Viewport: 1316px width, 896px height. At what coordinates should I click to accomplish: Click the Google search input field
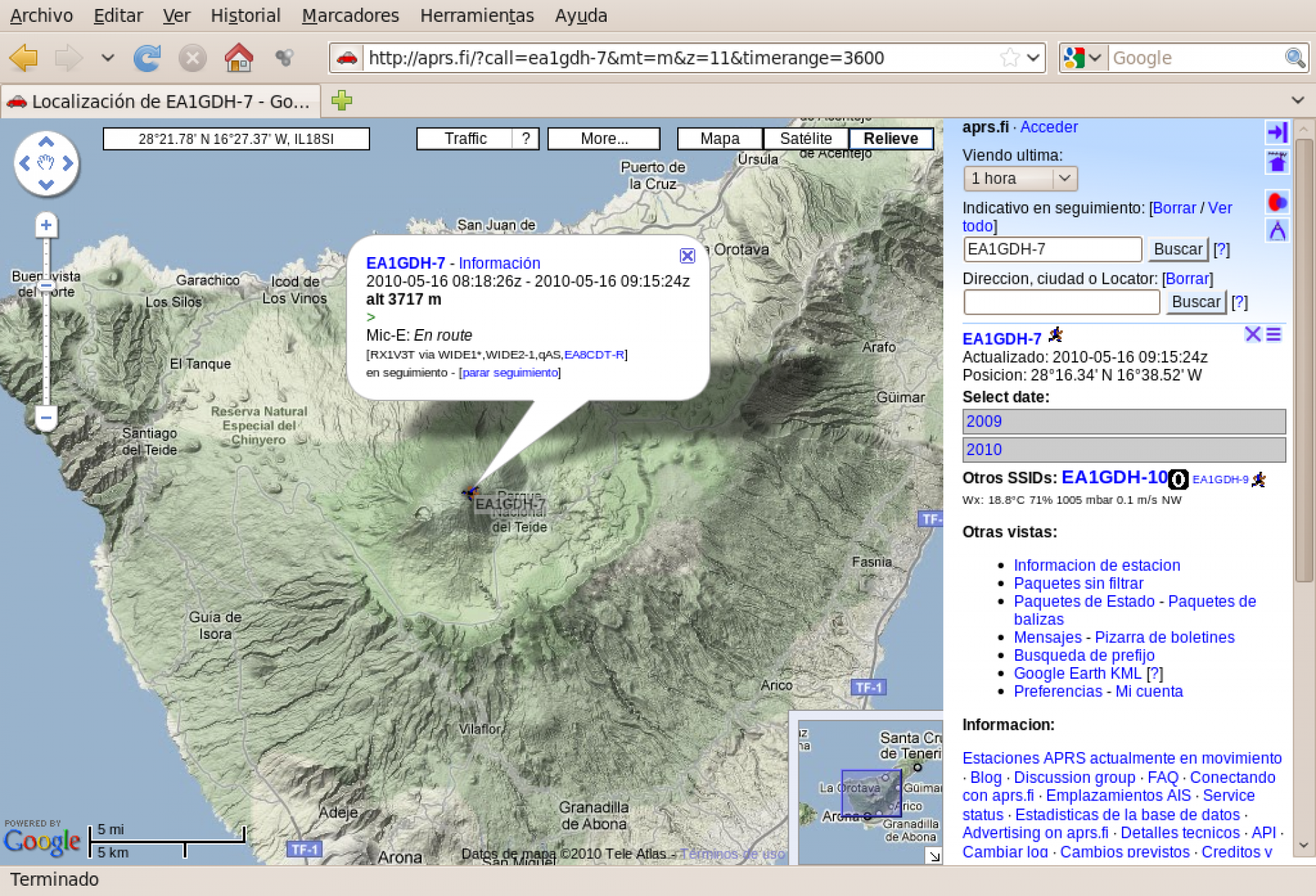click(x=1195, y=58)
